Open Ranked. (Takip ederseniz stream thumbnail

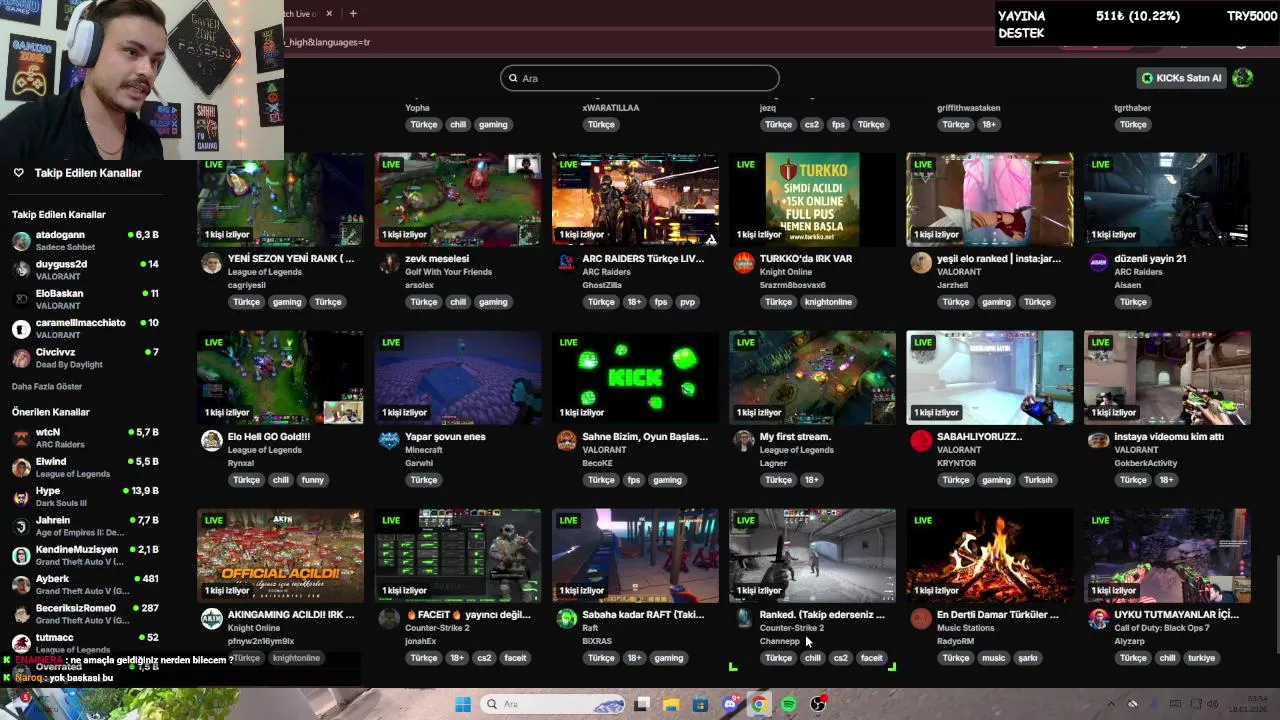click(x=812, y=555)
